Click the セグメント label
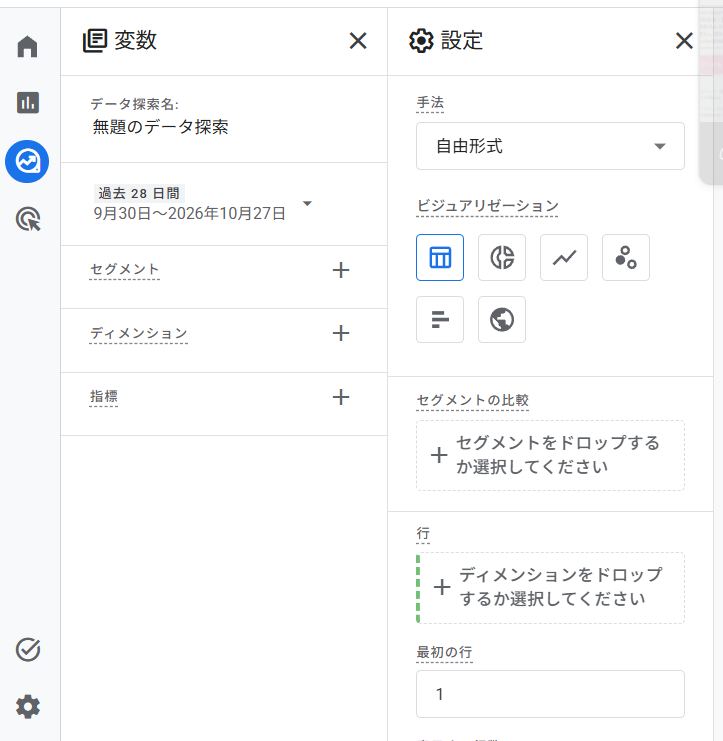This screenshot has height=741, width=723. 124,269
